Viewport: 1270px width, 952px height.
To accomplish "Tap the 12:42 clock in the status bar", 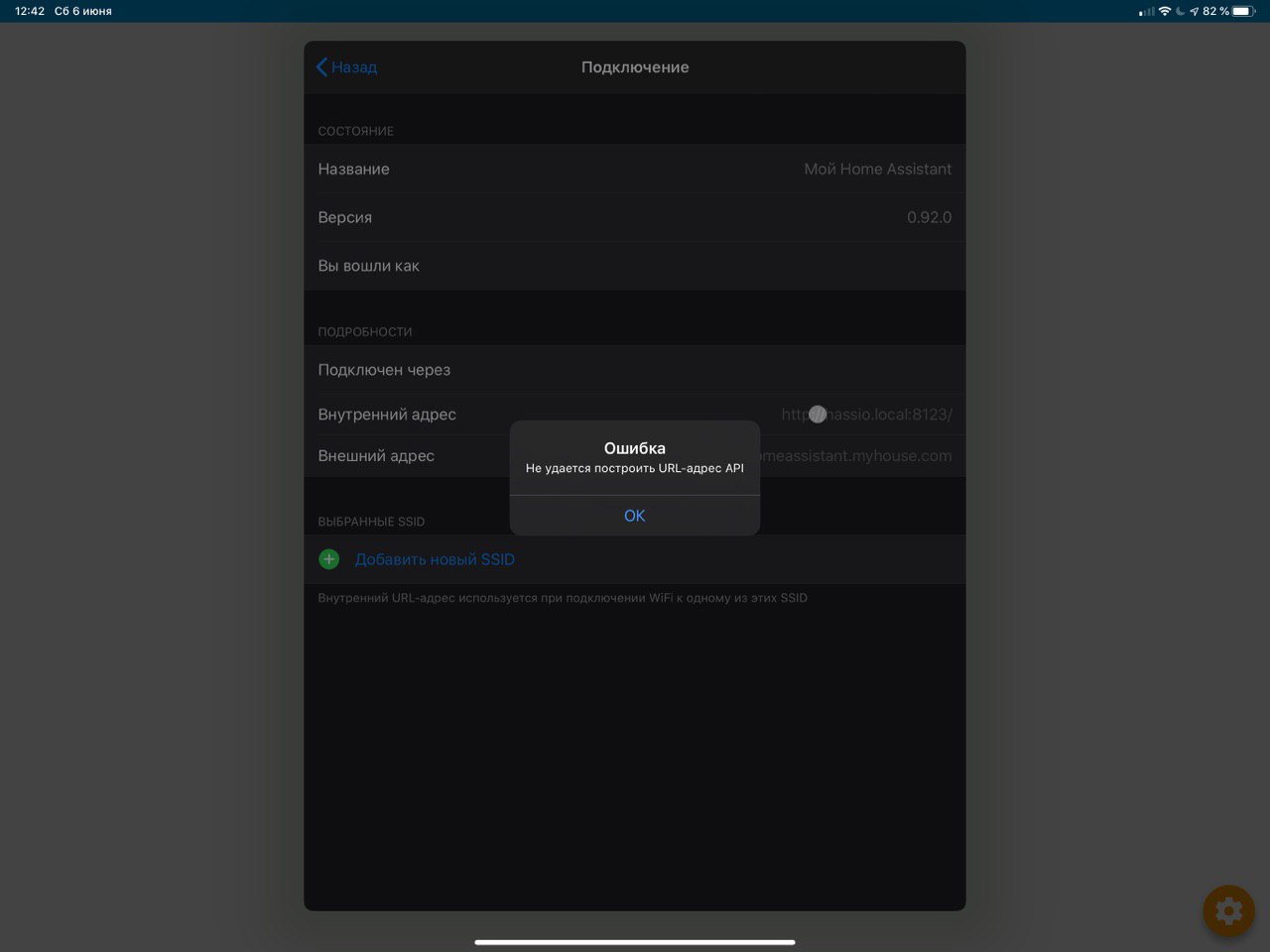I will [30, 11].
